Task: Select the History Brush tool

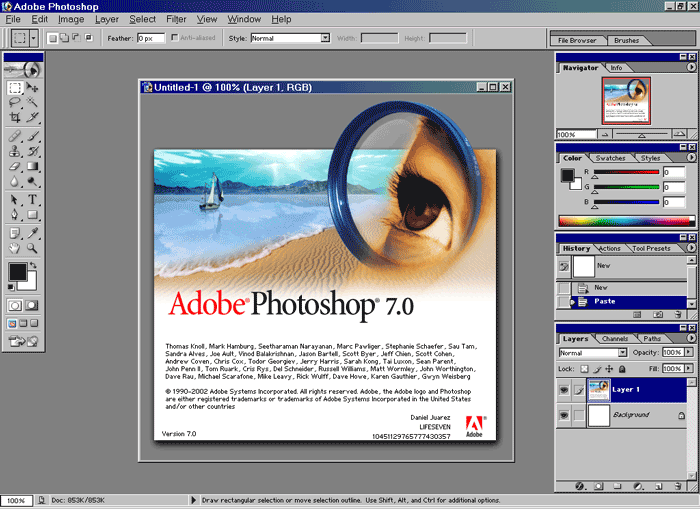Action: click(32, 151)
